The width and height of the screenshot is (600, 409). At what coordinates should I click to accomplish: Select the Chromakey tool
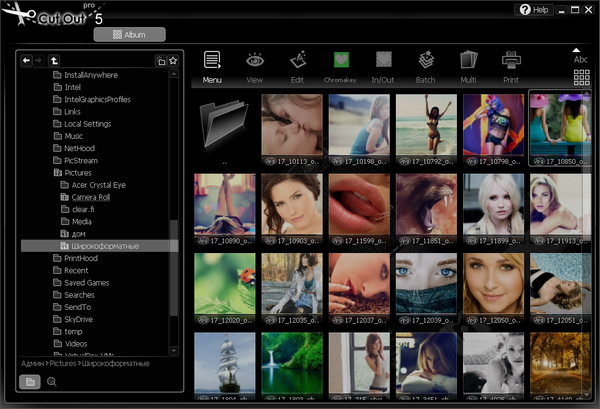(x=341, y=62)
